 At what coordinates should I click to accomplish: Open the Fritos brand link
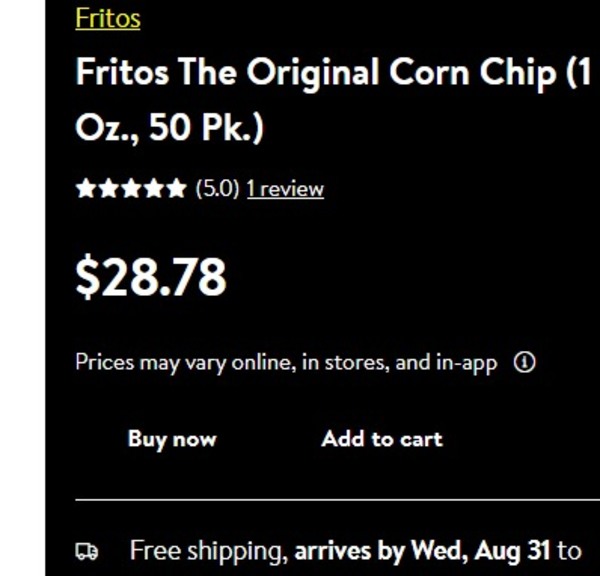tap(108, 18)
